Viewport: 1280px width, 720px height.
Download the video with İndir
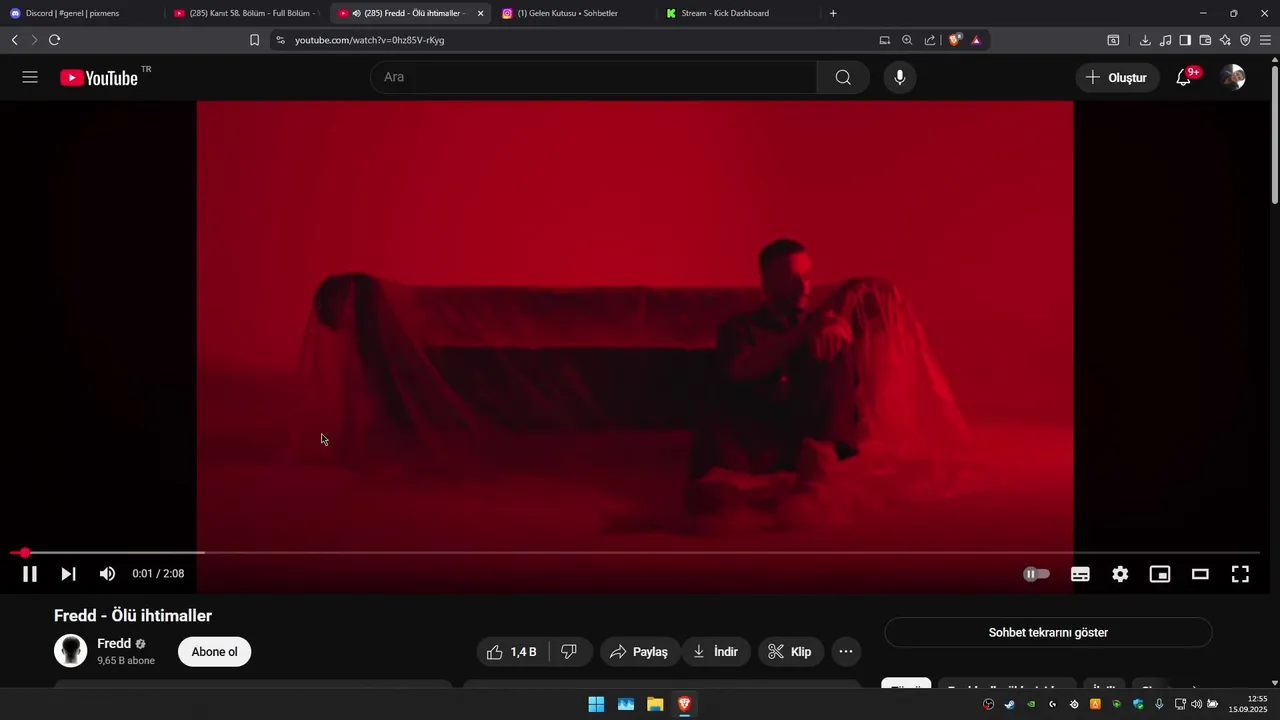point(716,651)
